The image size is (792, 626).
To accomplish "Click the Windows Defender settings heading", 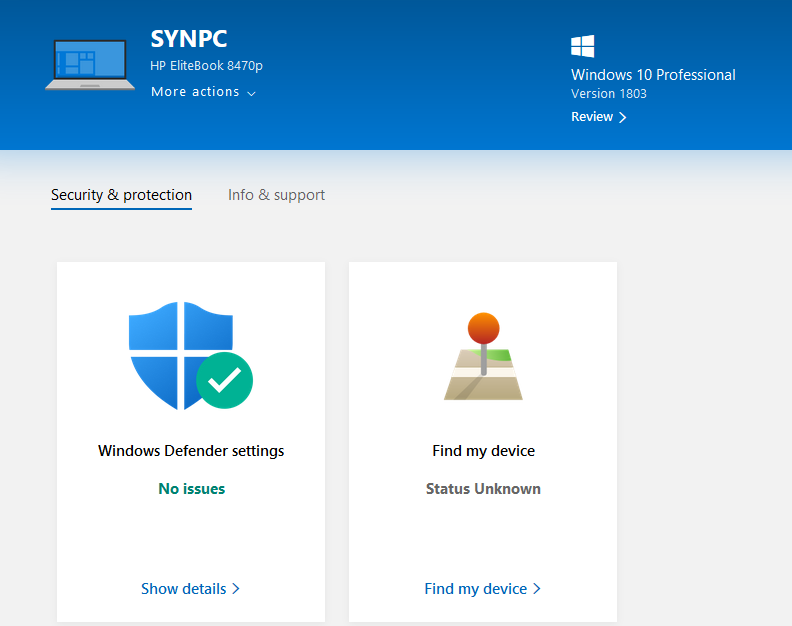I will point(191,451).
